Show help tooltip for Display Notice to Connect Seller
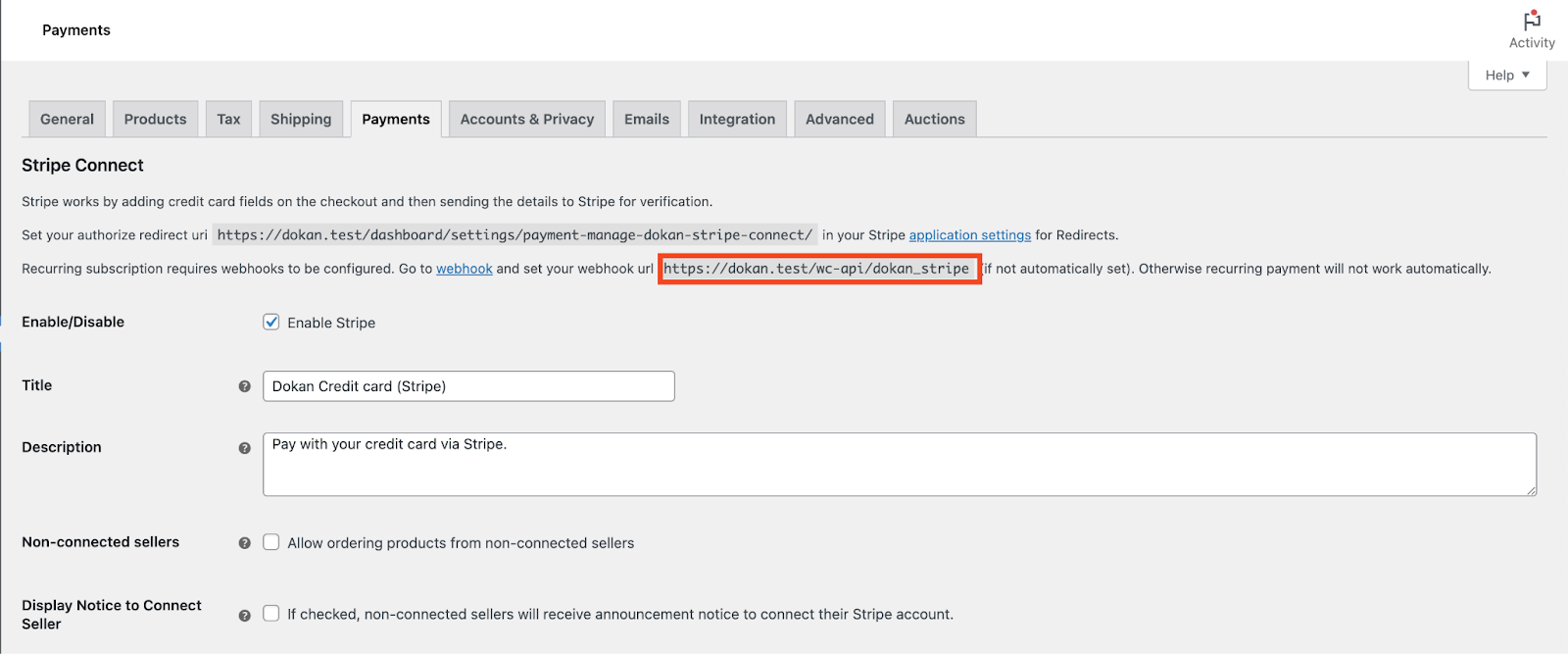The image size is (1568, 654). point(245,616)
